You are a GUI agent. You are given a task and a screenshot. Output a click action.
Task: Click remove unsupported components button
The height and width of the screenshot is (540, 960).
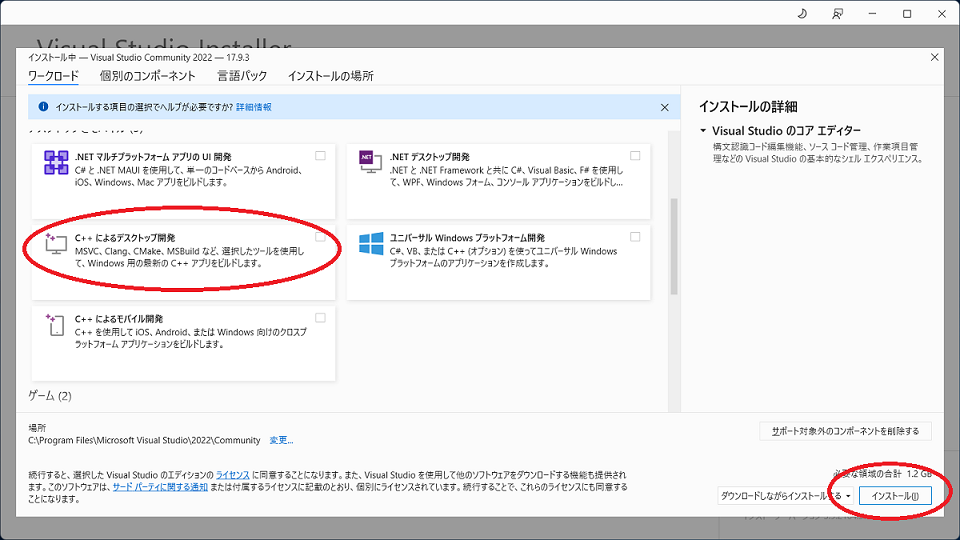(x=845, y=431)
